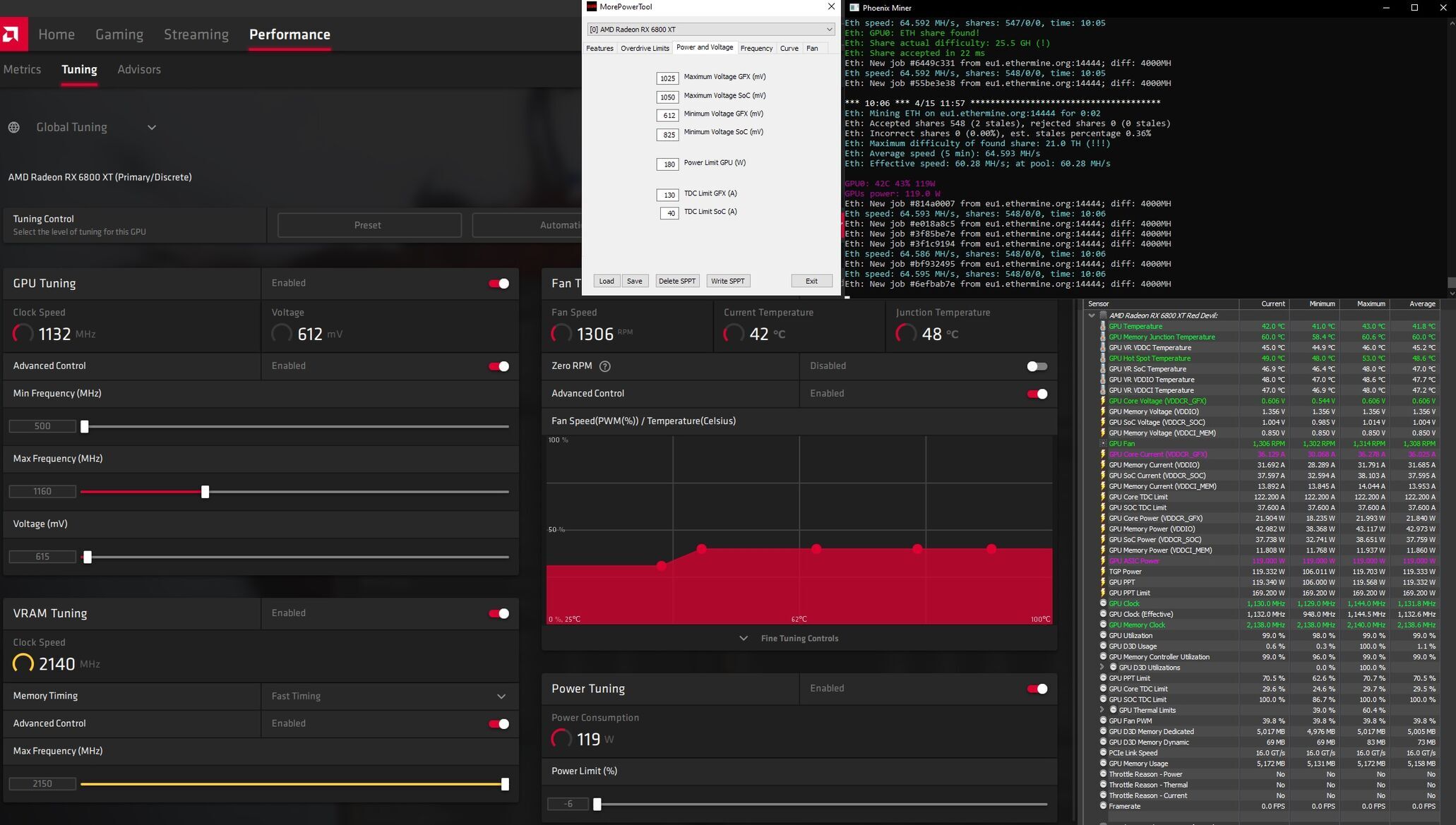1456x825 pixels.
Task: Click the GPU SoC Voltage lightning icon
Action: point(1103,422)
